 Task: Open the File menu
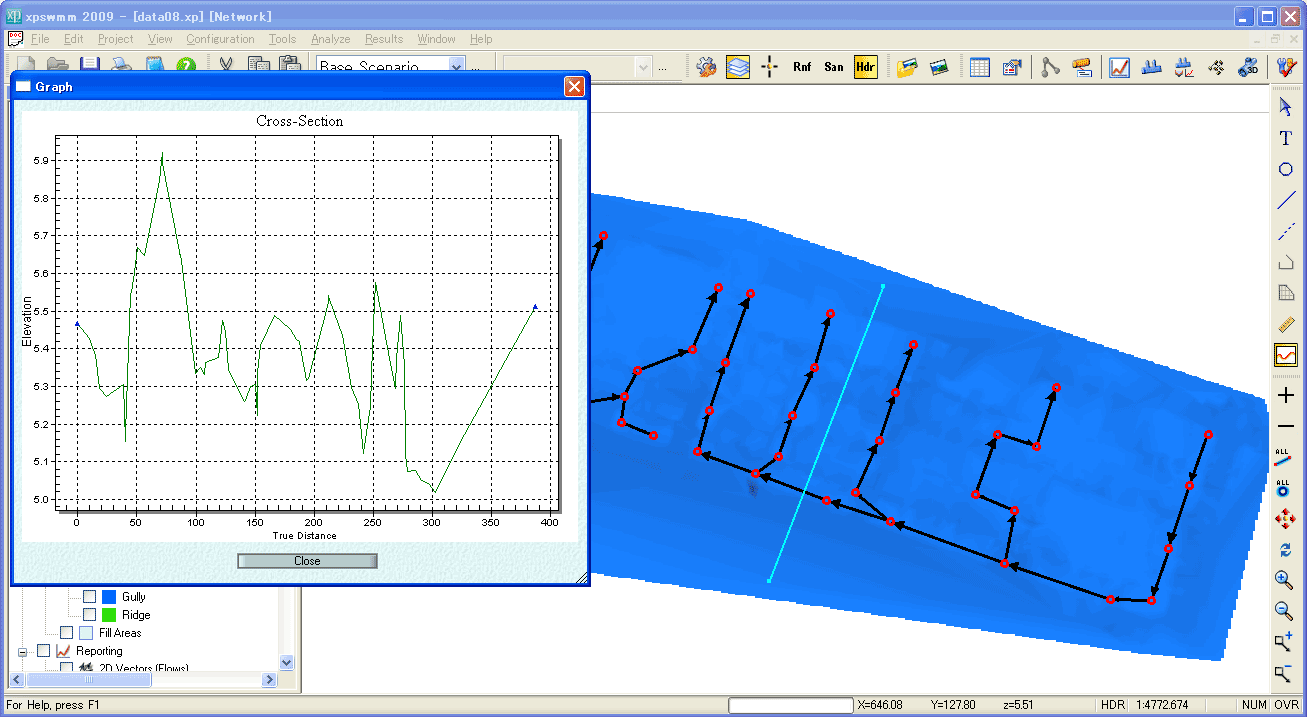tap(40, 39)
